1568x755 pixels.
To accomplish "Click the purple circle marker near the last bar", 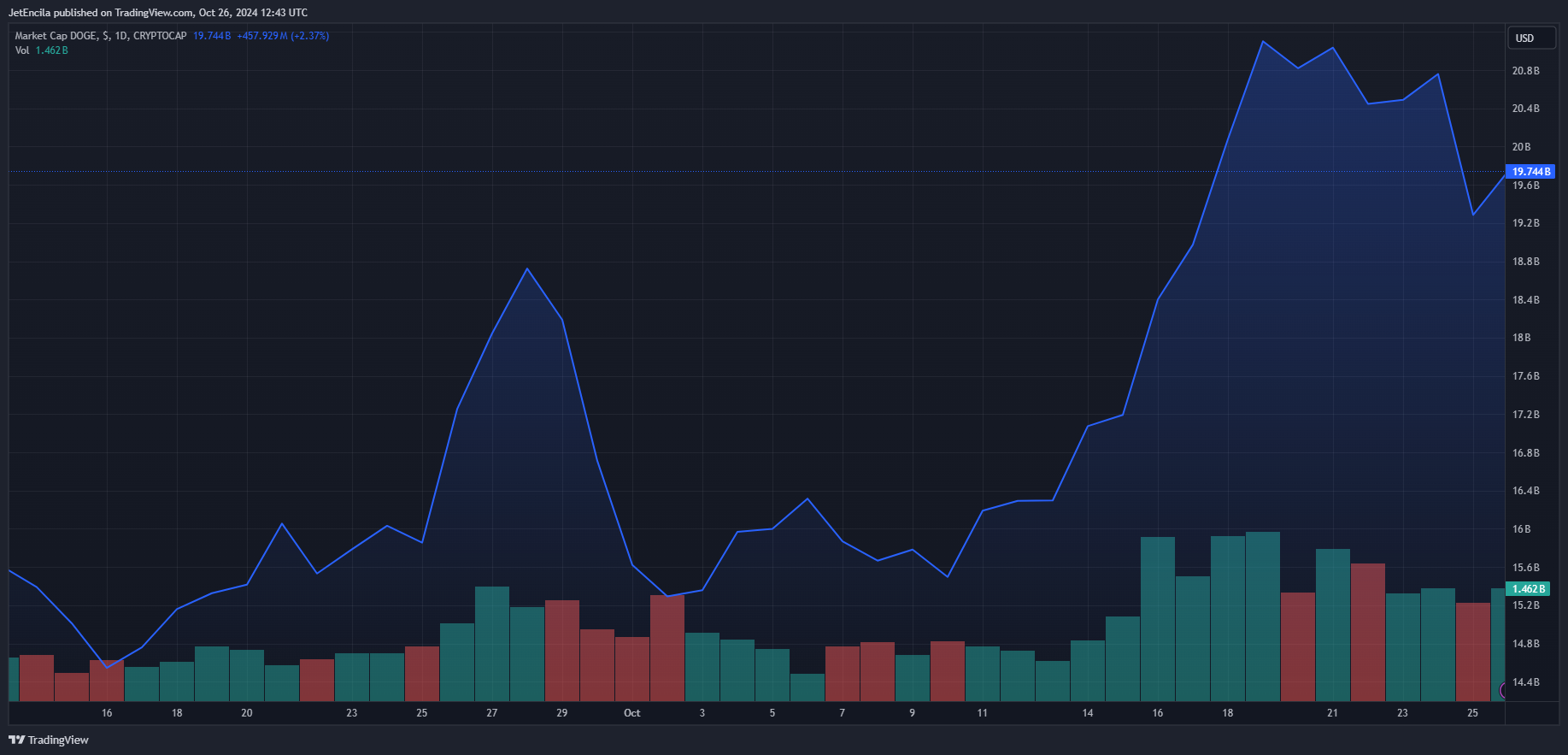I will [x=1503, y=690].
